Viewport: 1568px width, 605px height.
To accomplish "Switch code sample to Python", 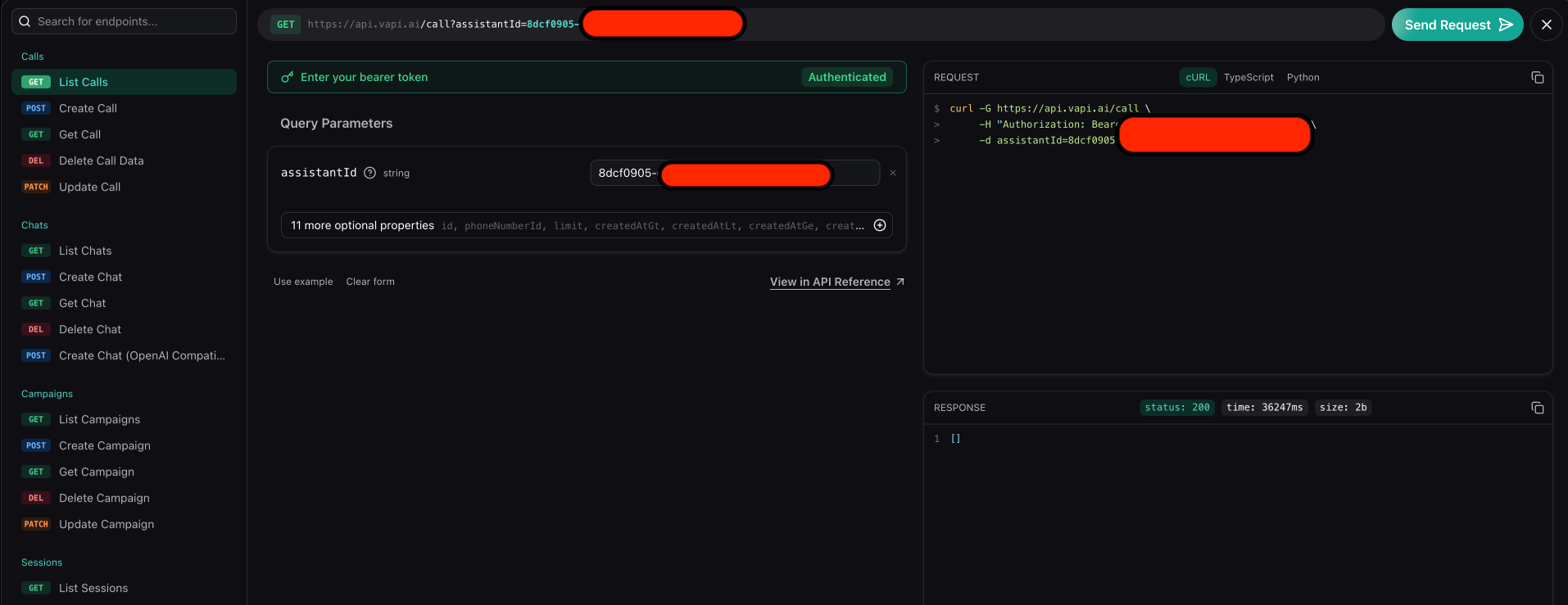I will click(x=1303, y=78).
